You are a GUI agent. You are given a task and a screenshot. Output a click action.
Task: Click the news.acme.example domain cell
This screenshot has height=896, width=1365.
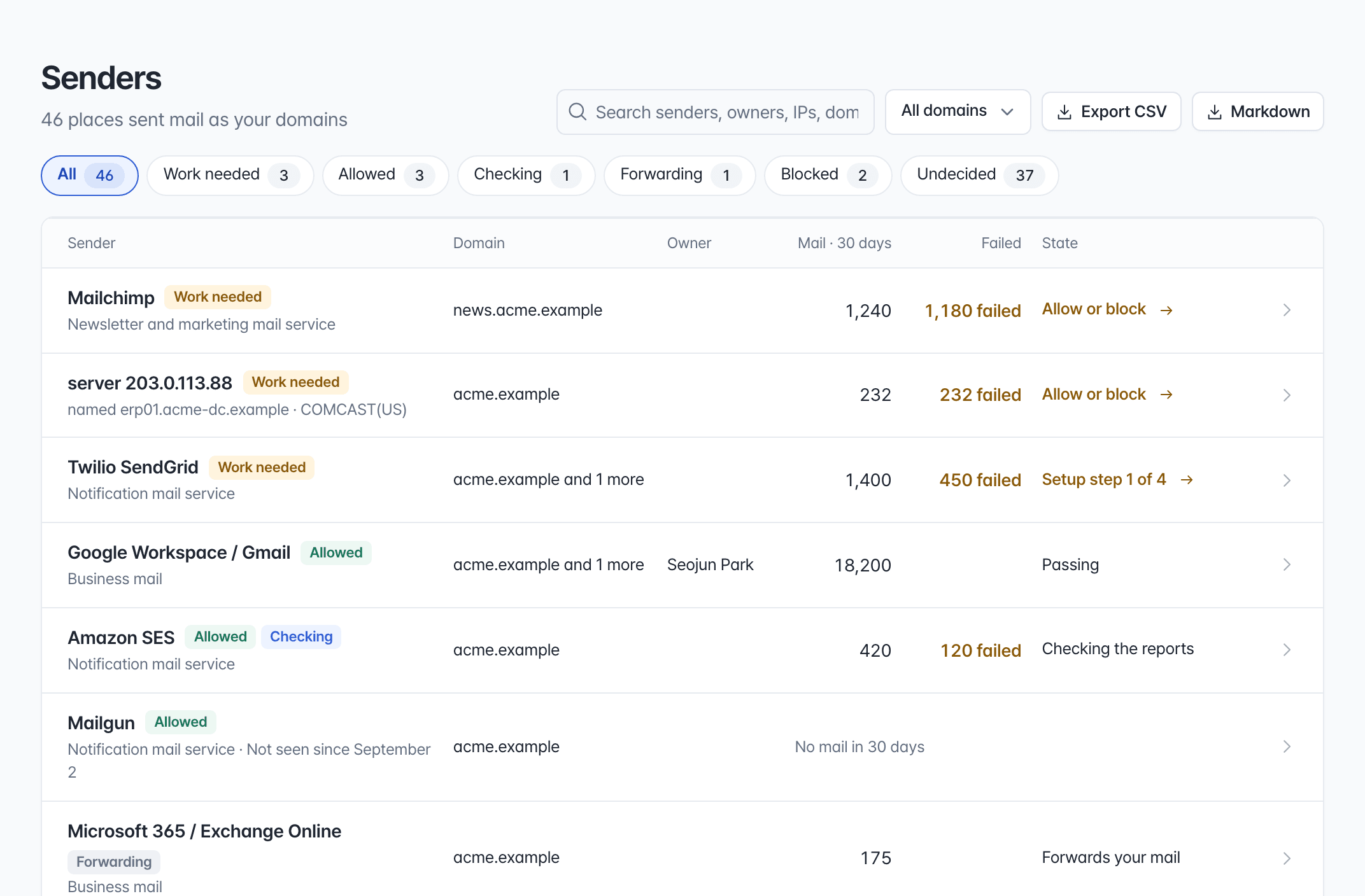click(527, 310)
